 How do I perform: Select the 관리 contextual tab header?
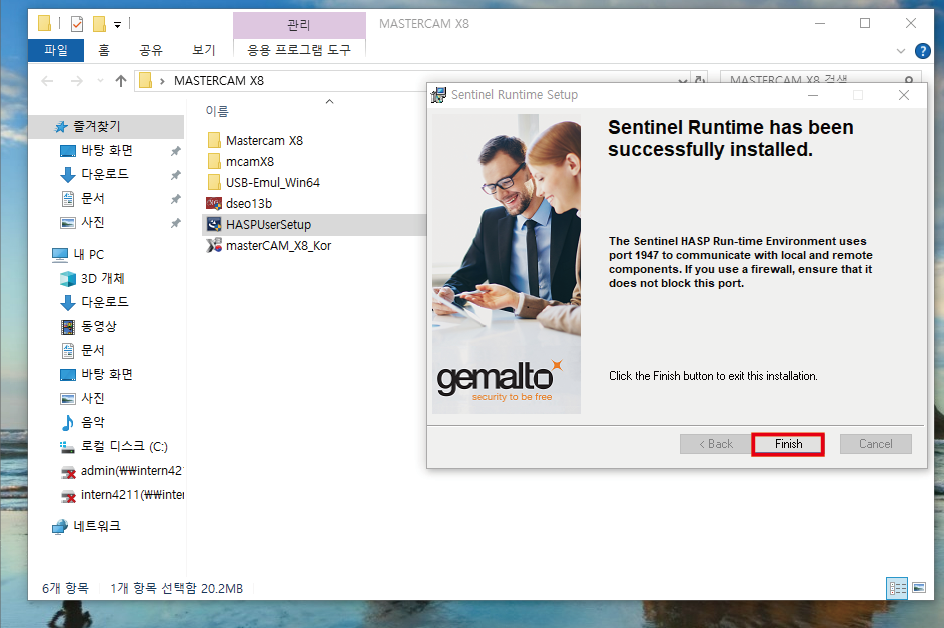299,25
